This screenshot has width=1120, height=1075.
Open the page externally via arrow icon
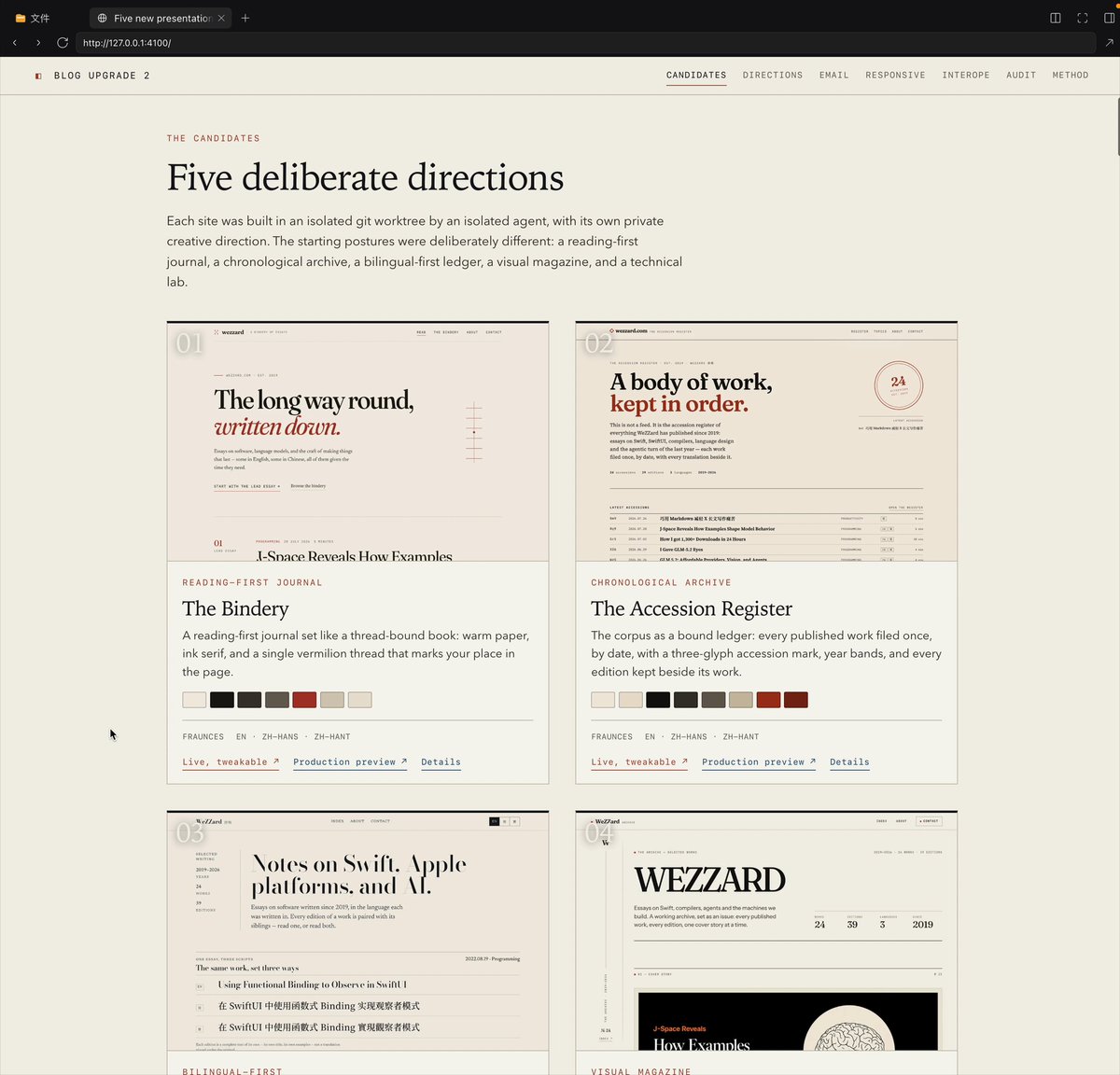coord(1109,43)
